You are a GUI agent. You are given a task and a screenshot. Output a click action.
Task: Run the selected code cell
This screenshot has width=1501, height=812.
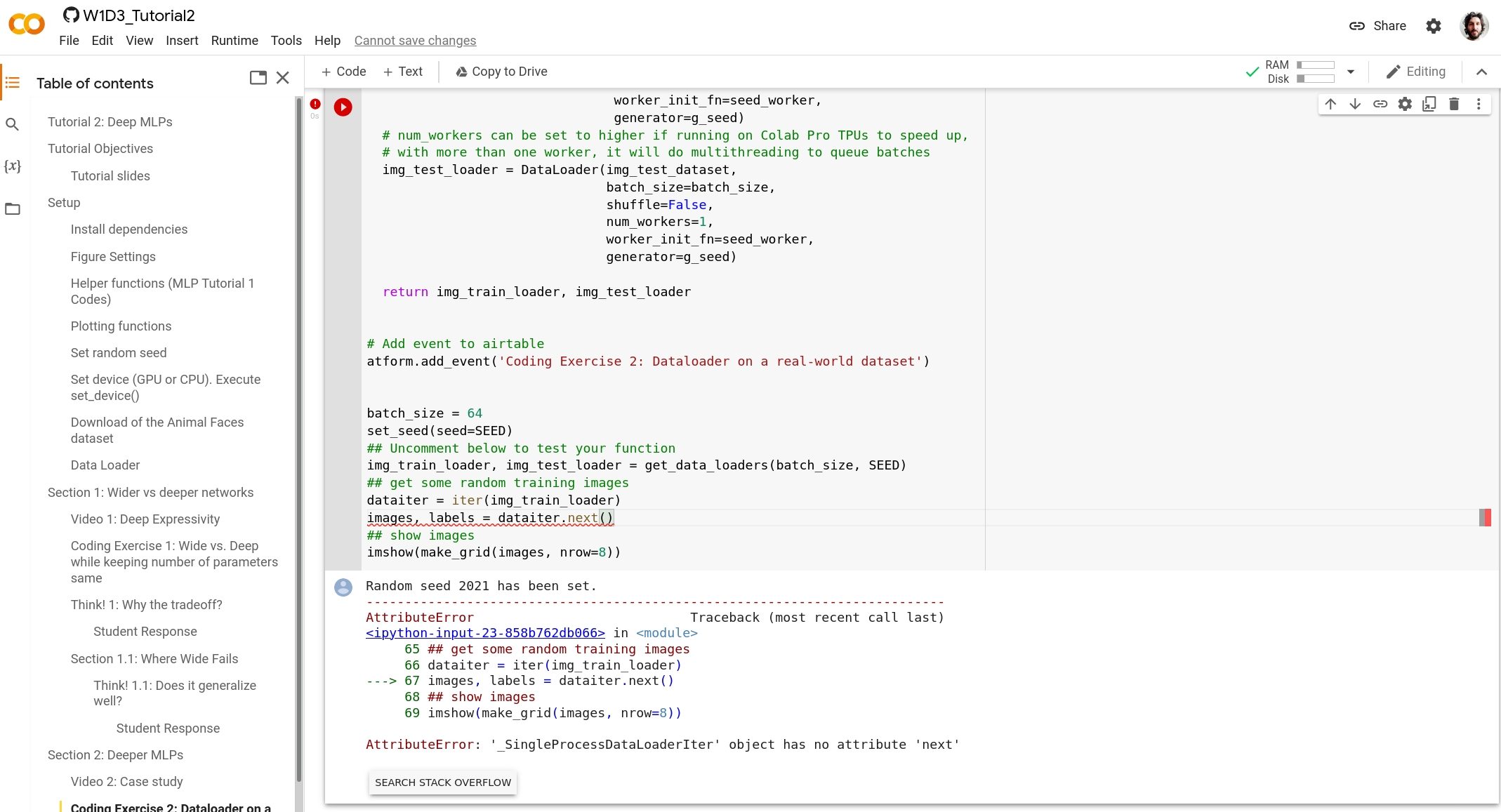pos(343,107)
